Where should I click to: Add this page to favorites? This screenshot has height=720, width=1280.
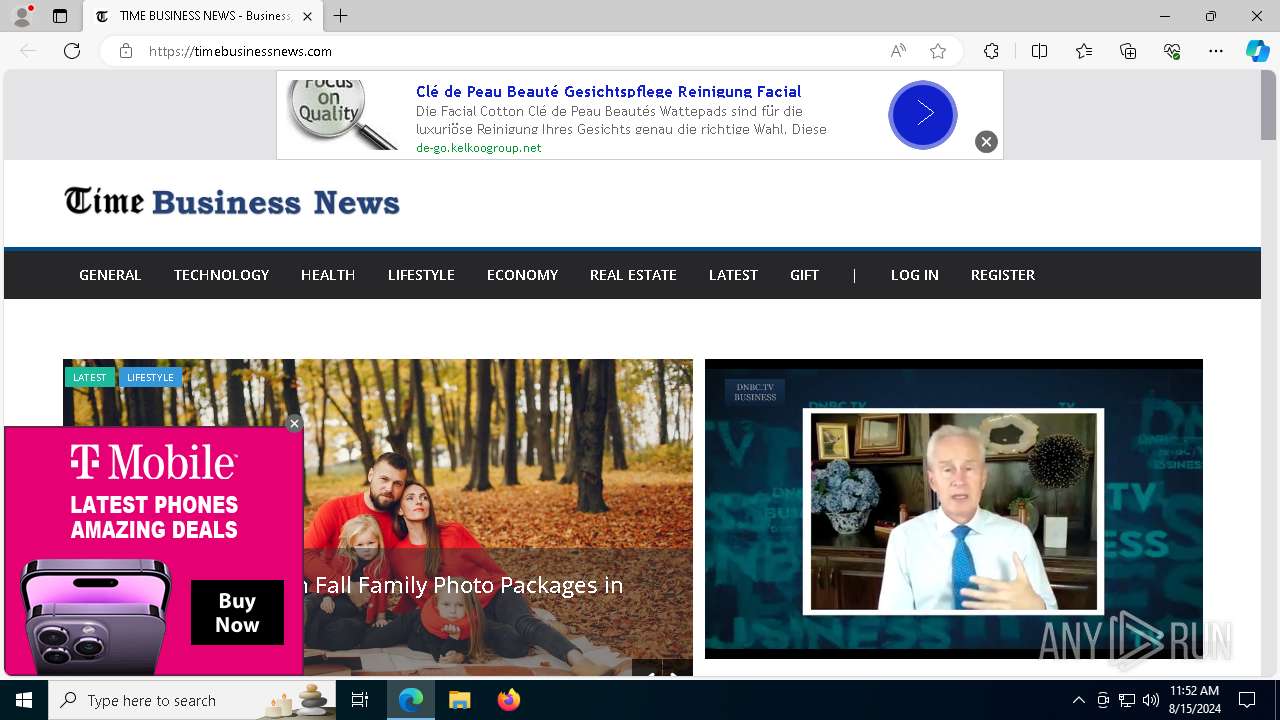click(937, 51)
